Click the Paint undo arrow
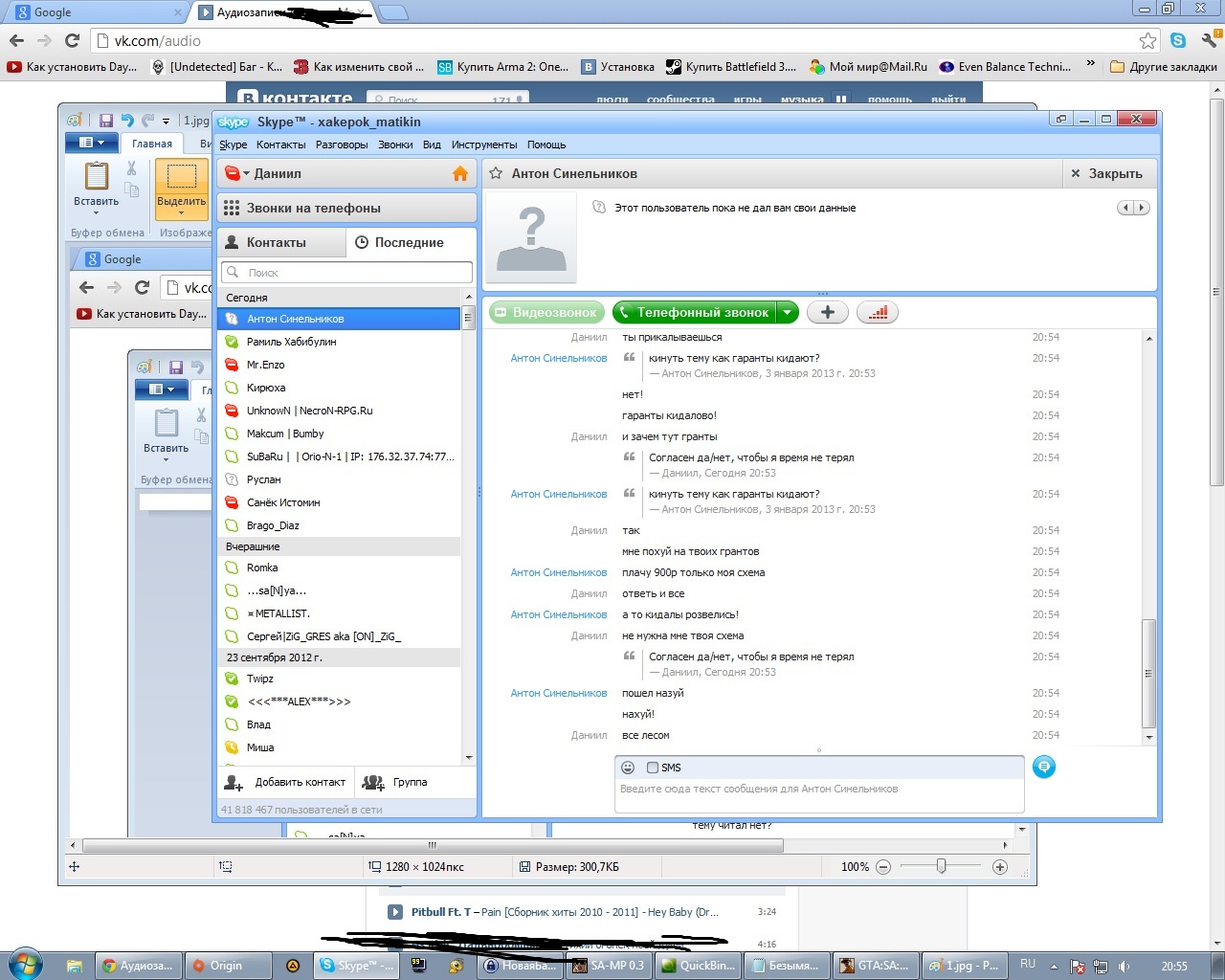Viewport: 1225px width, 980px height. click(x=127, y=121)
